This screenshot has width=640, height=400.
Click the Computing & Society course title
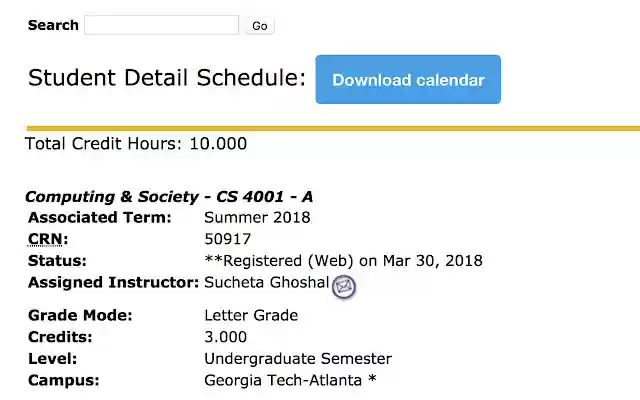(x=168, y=197)
